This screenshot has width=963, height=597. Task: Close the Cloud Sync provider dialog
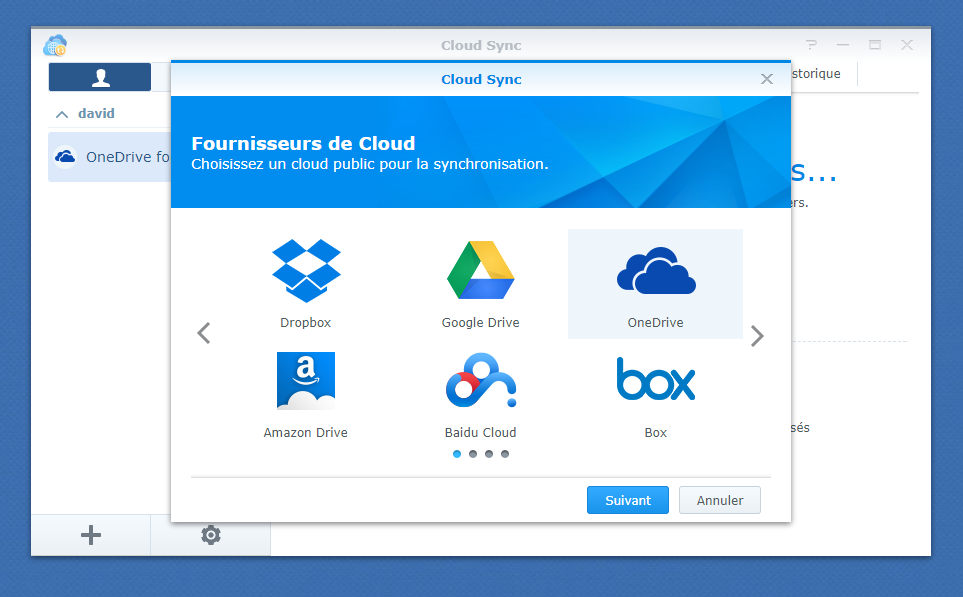click(766, 79)
